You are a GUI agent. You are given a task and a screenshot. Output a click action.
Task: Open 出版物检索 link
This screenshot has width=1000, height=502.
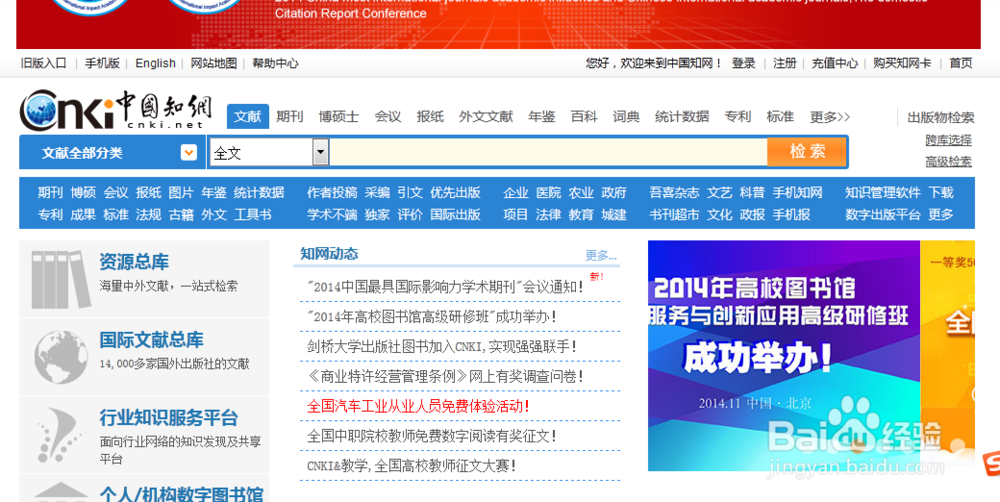[x=941, y=117]
